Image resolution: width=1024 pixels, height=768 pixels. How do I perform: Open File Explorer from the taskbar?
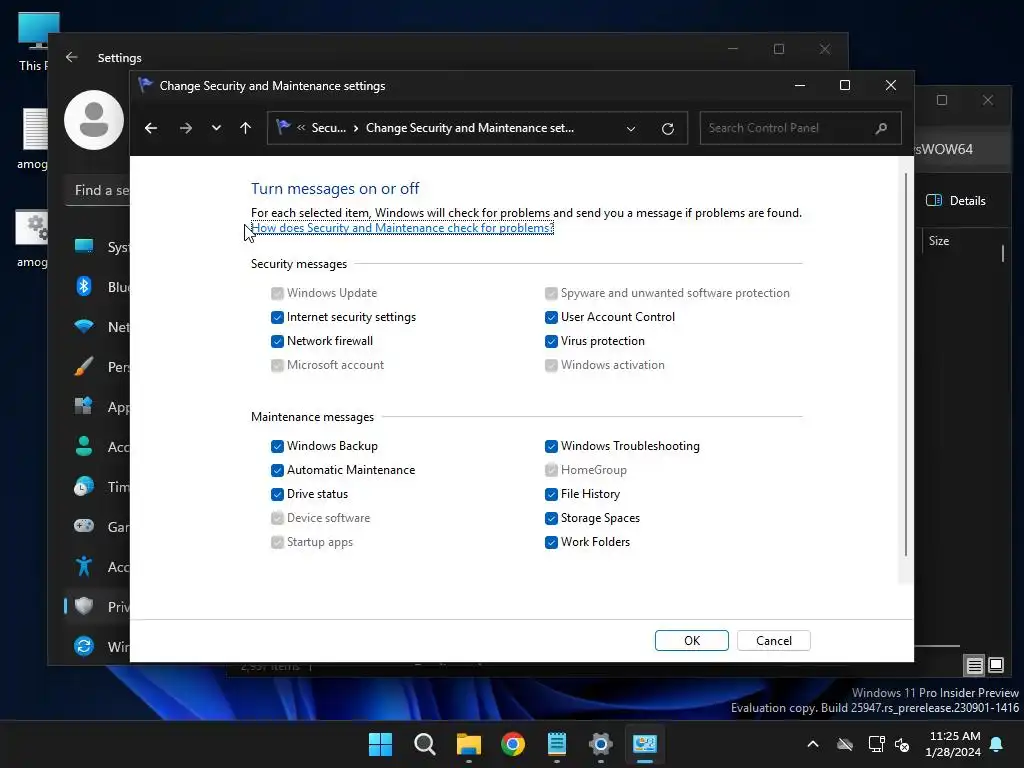[x=468, y=744]
